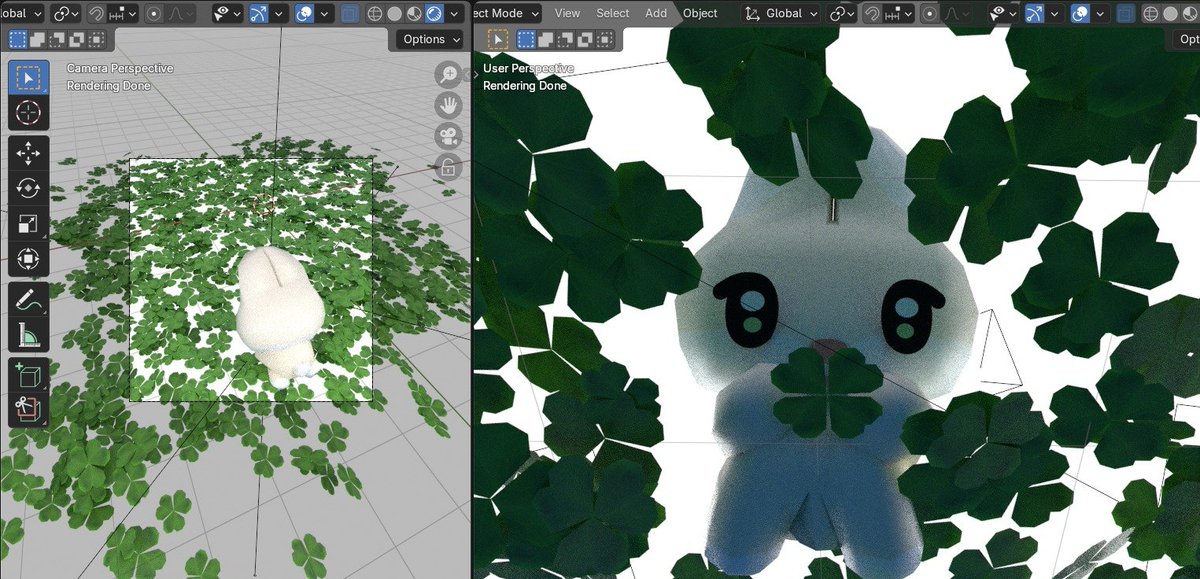The image size is (1200, 579).
Task: Pick the Add Cube tool
Action: (x=28, y=375)
